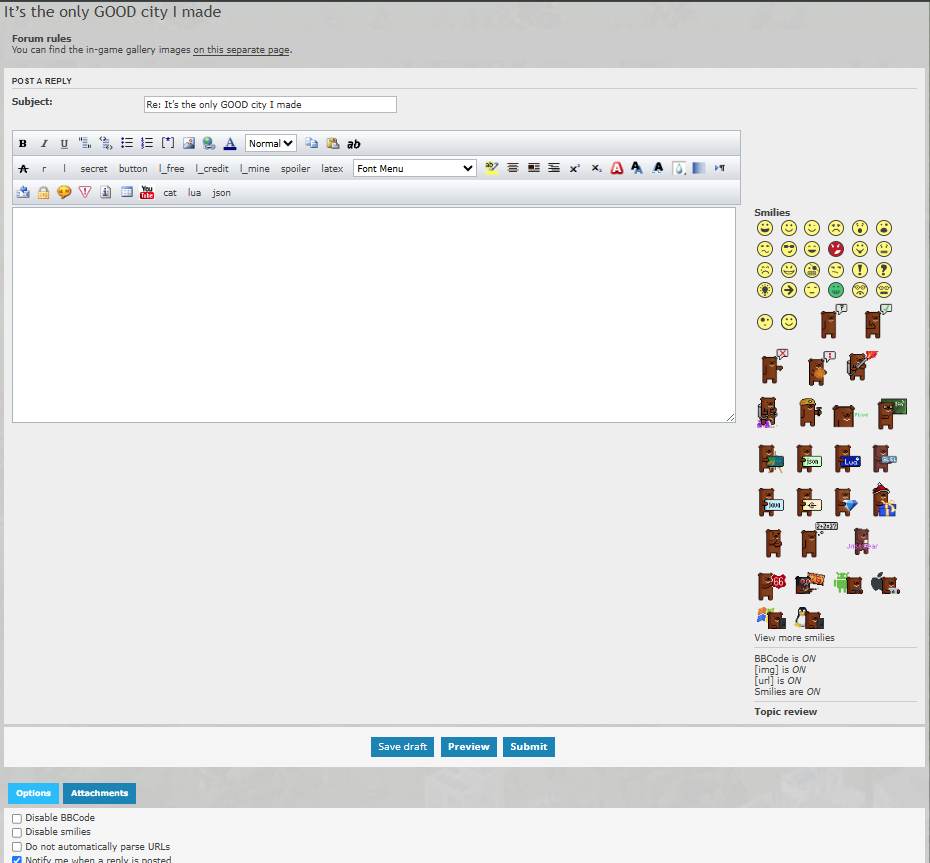Apply strikethrough text formatting
This screenshot has height=863, width=930.
coord(23,168)
